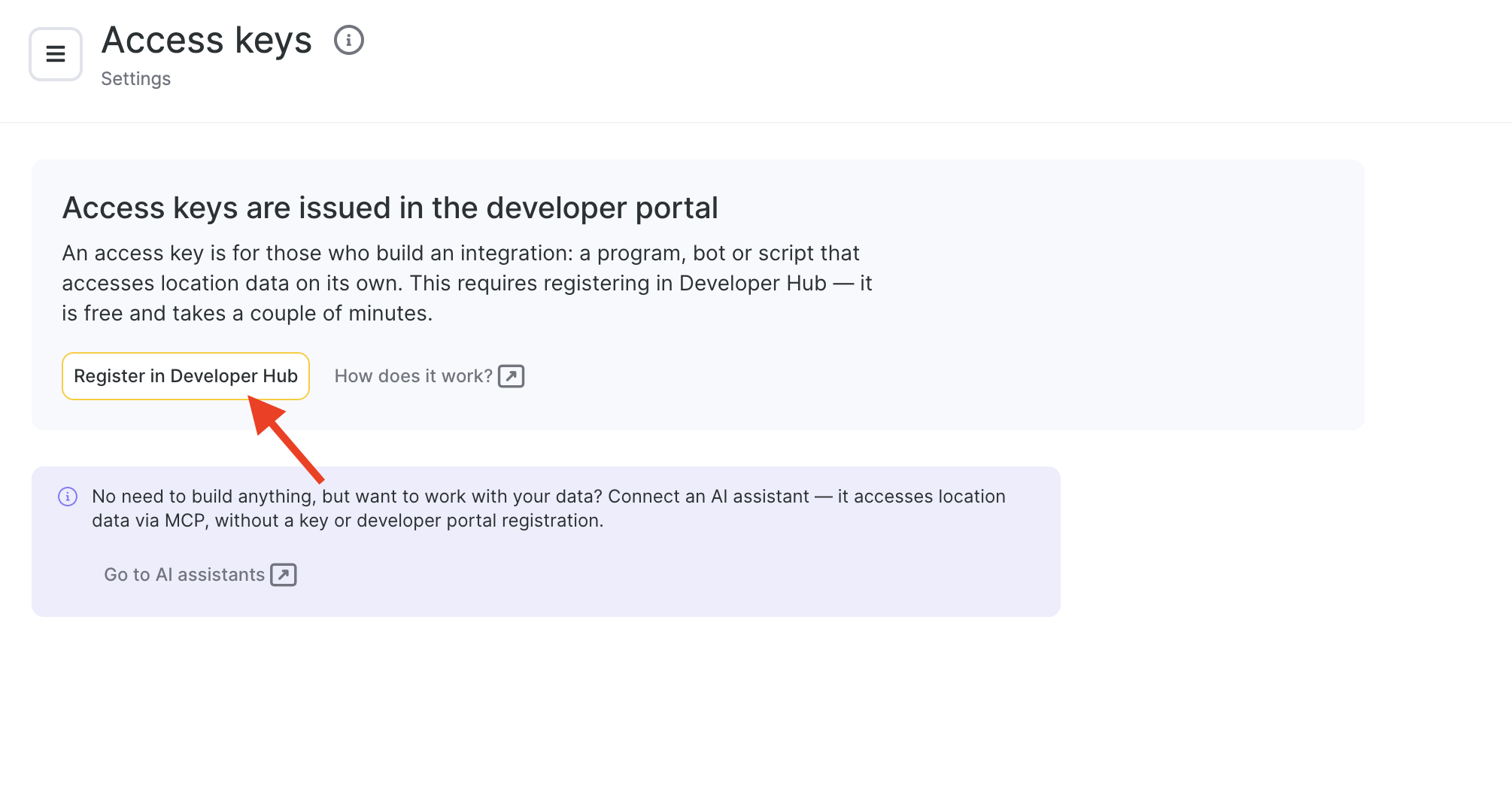Open the hamburger navigation menu
Image resolution: width=1512 pixels, height=793 pixels.
pos(56,54)
